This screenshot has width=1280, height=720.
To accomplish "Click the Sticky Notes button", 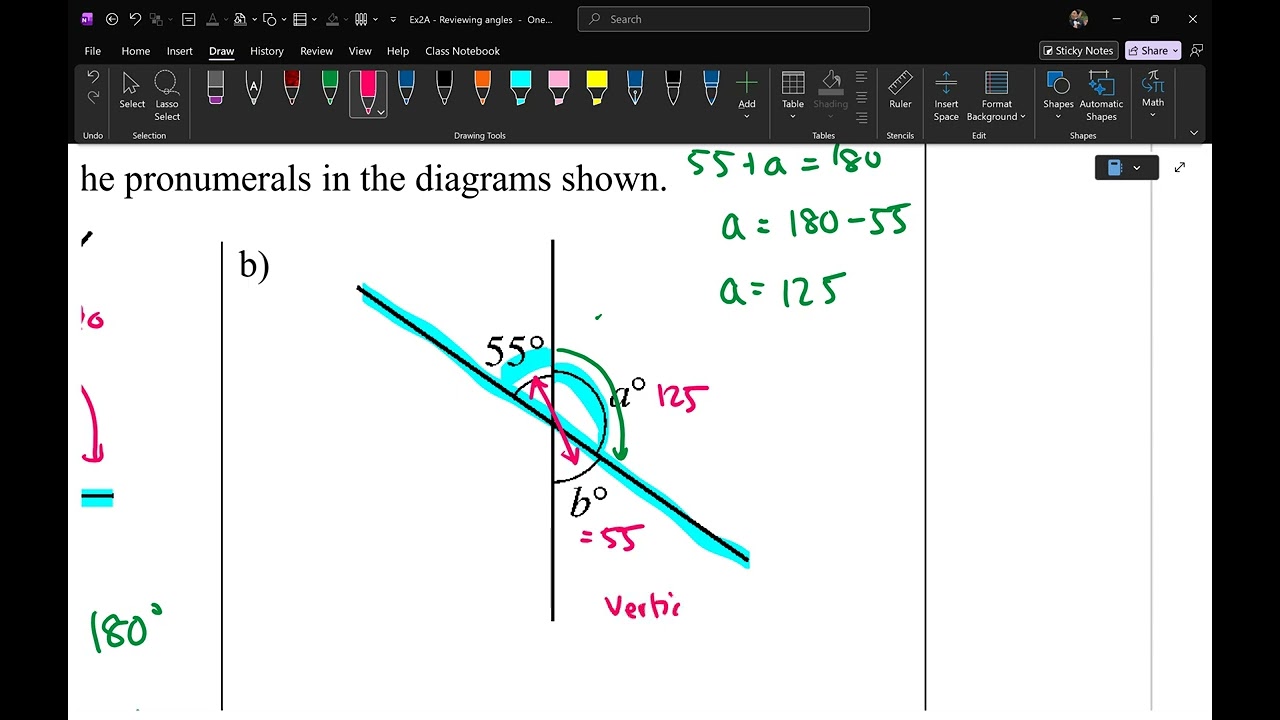I will 1078,50.
